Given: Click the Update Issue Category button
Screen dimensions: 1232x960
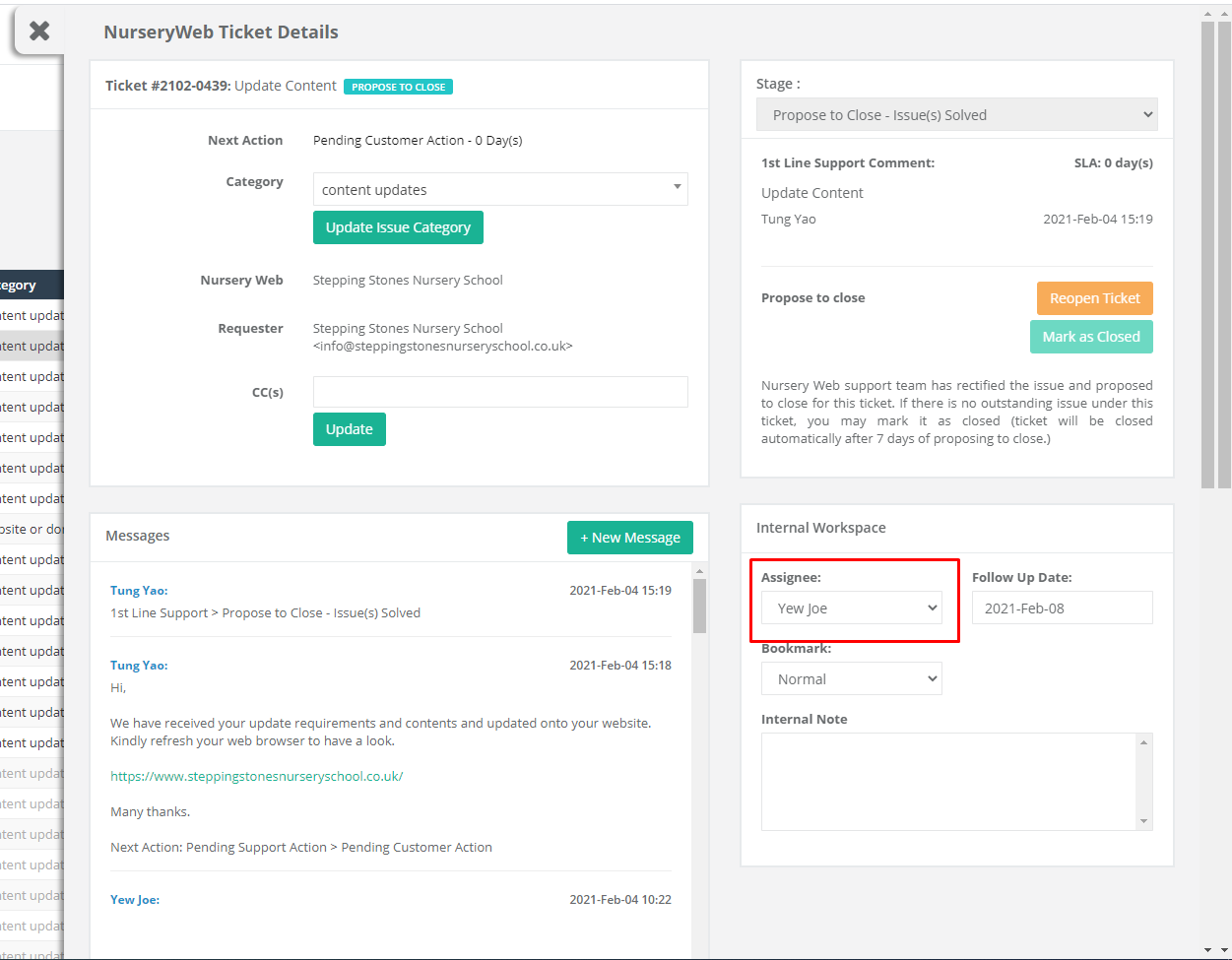Looking at the screenshot, I should click(x=398, y=227).
